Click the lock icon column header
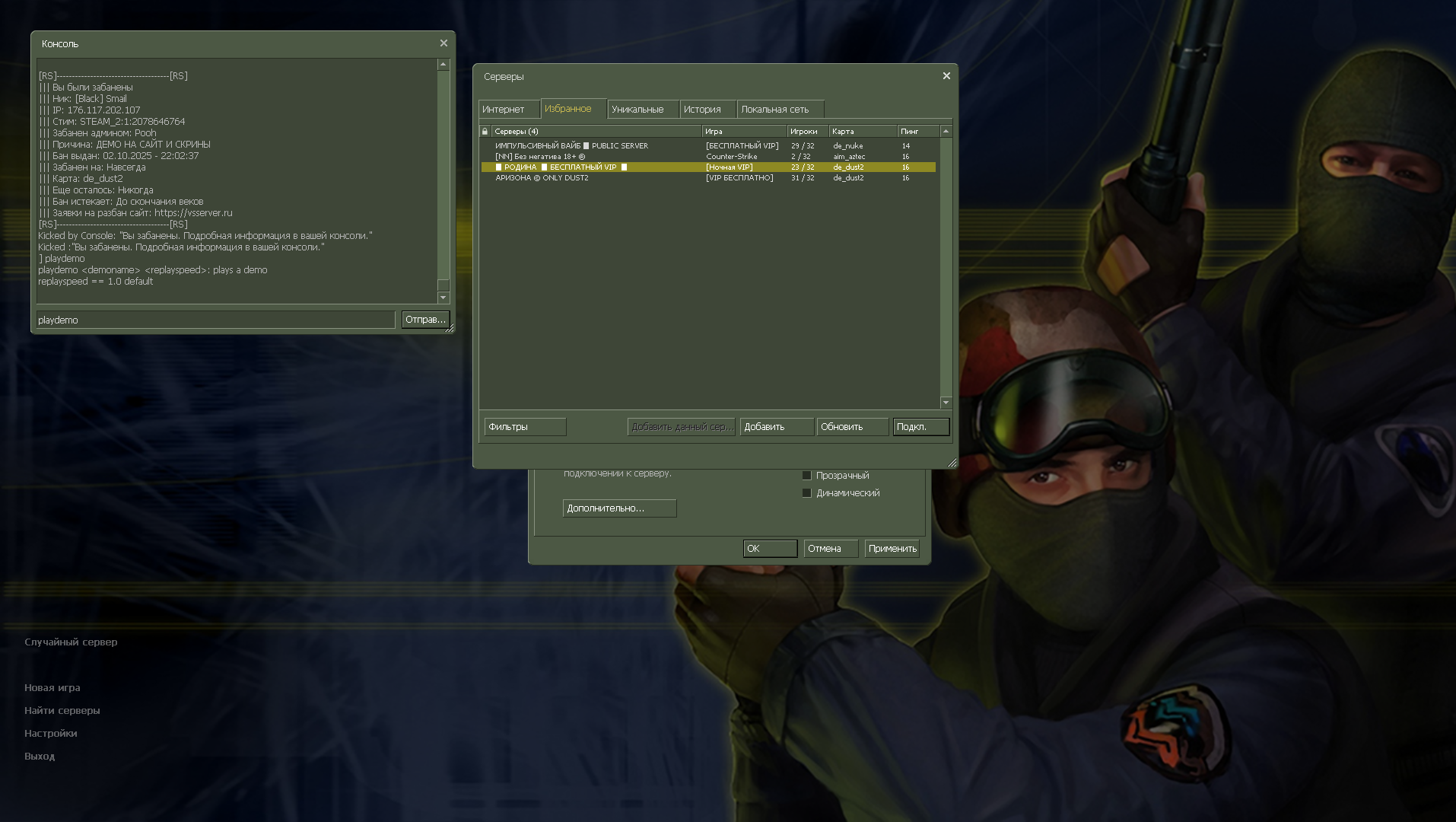 pyautogui.click(x=485, y=132)
